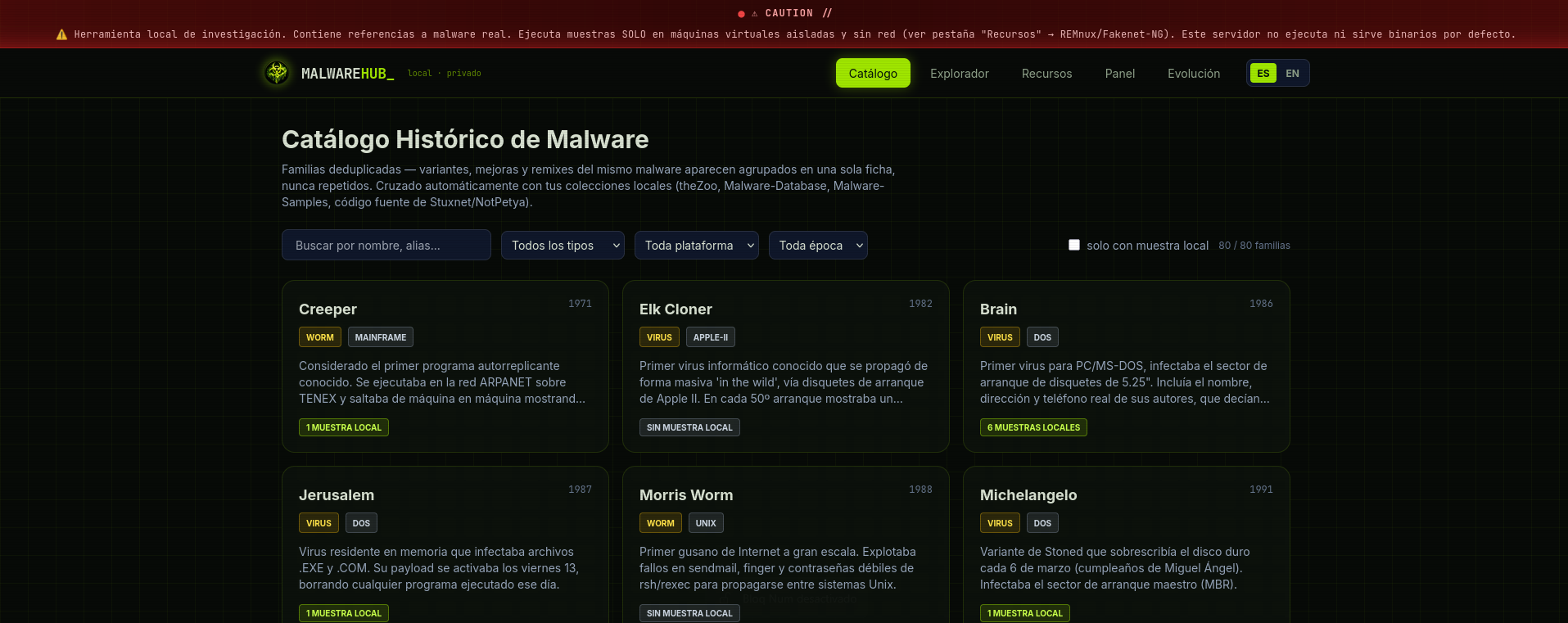Open the 'Toda época' dropdown
The image size is (1568, 623).
tap(818, 245)
